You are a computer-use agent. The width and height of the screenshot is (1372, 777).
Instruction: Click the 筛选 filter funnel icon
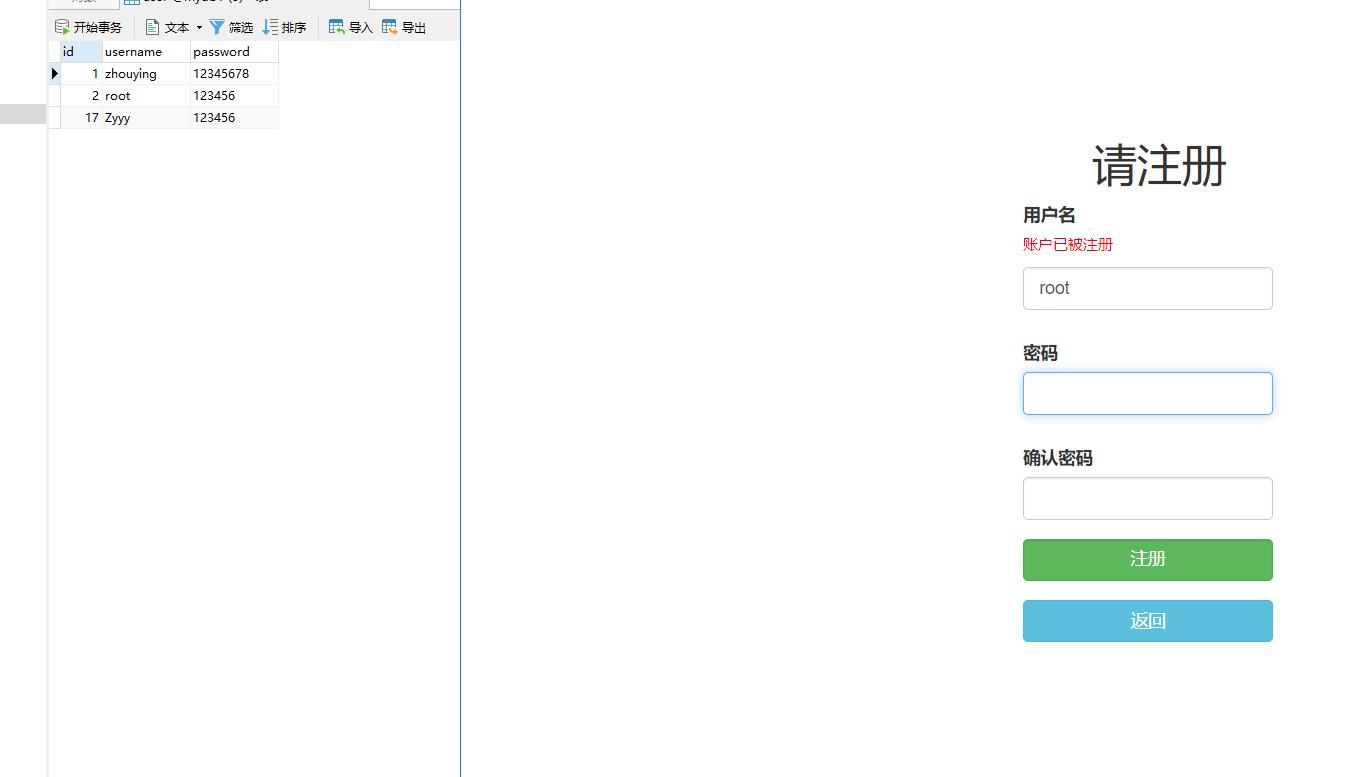tap(217, 27)
